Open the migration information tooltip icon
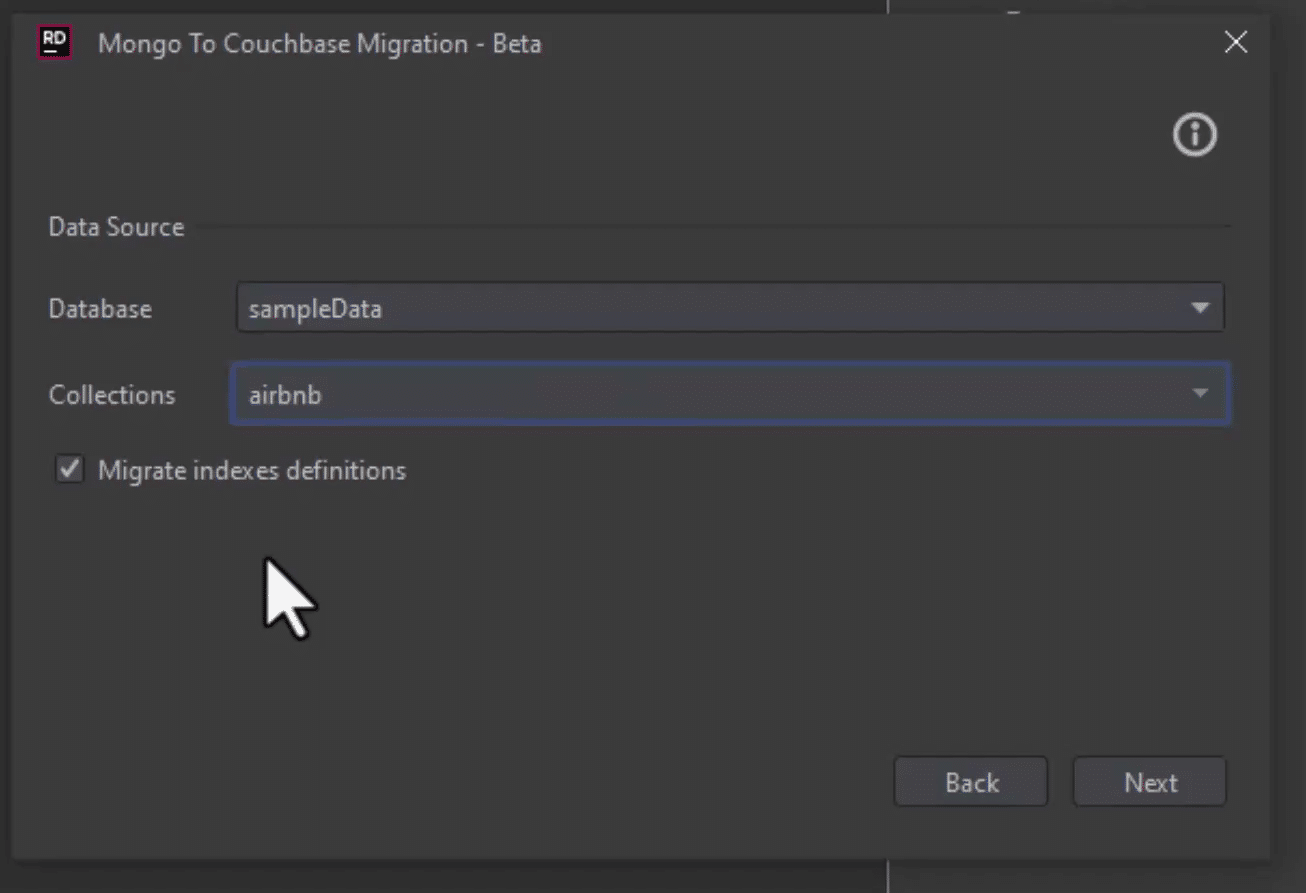The image size is (1306, 893). (1193, 135)
